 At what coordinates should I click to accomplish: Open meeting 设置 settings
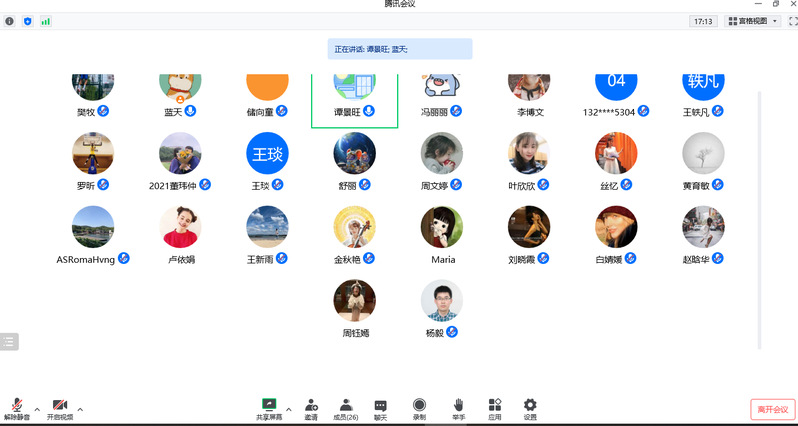pyautogui.click(x=530, y=407)
